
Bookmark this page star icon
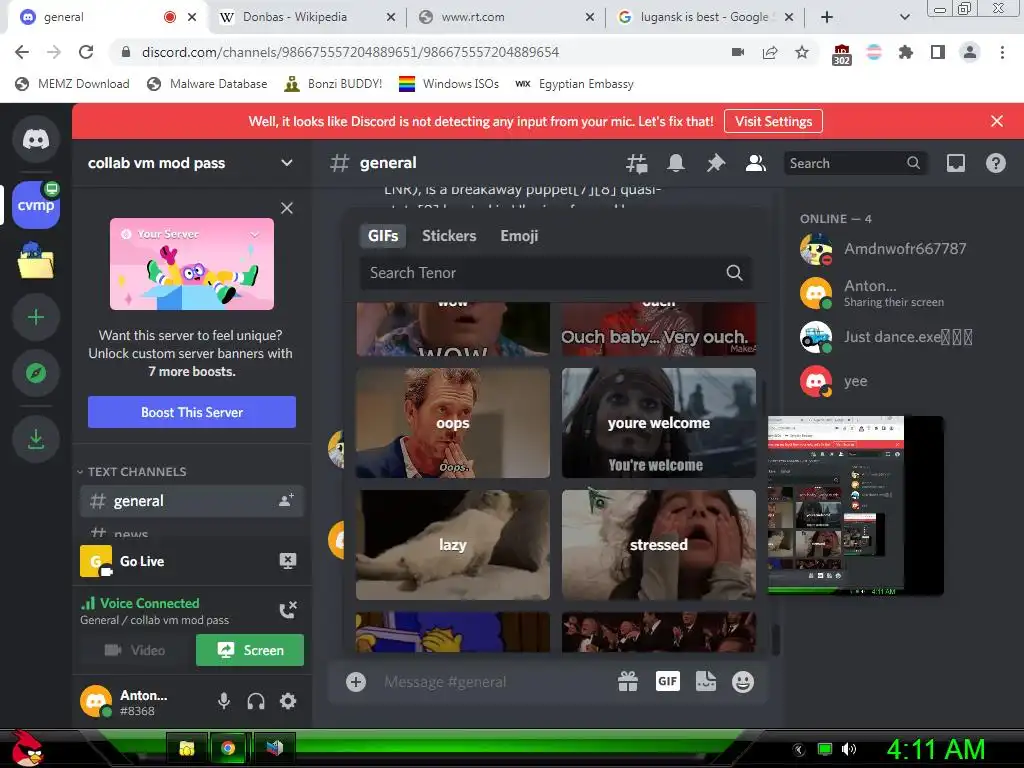[802, 52]
